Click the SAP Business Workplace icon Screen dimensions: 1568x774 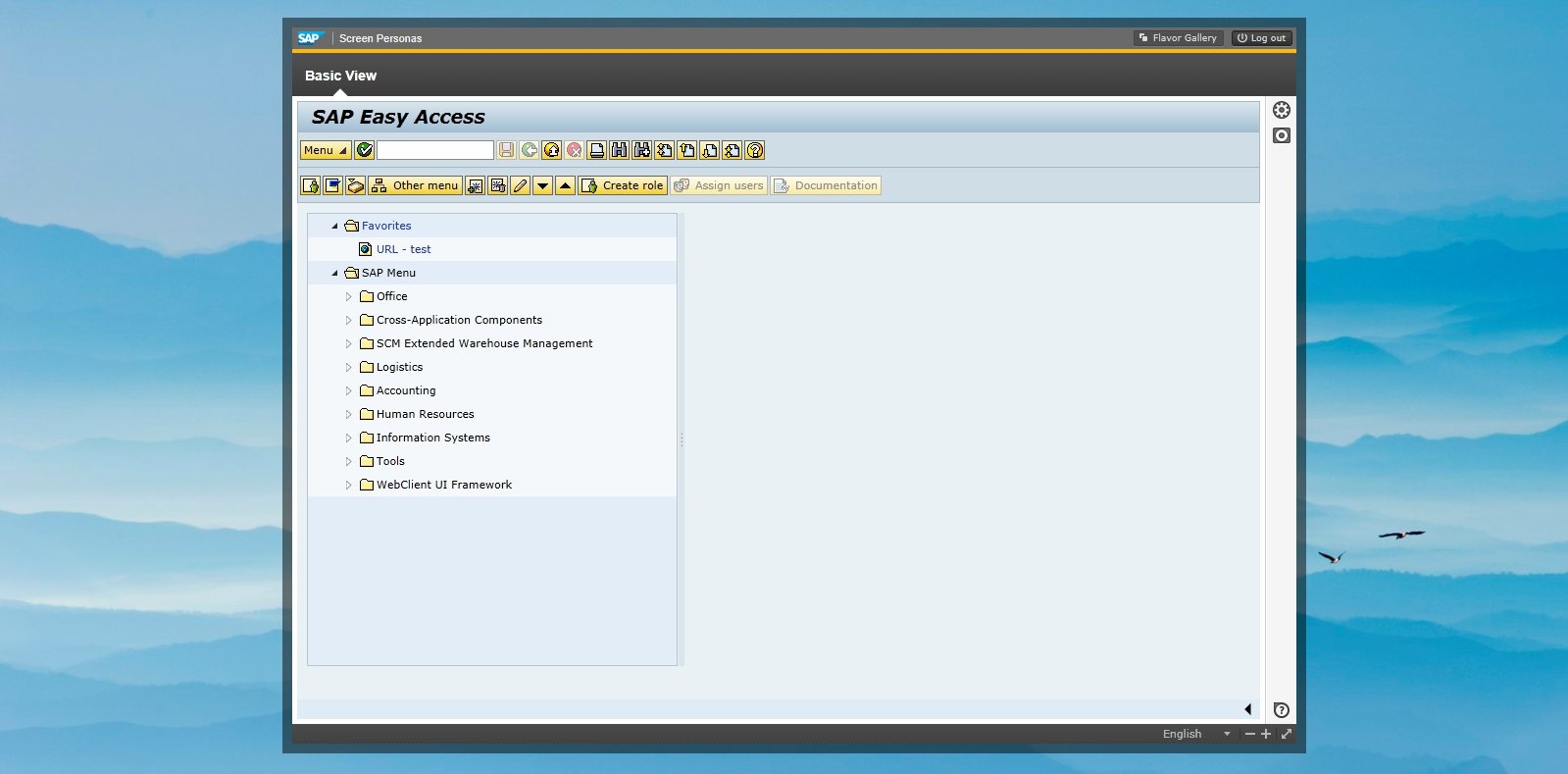356,185
